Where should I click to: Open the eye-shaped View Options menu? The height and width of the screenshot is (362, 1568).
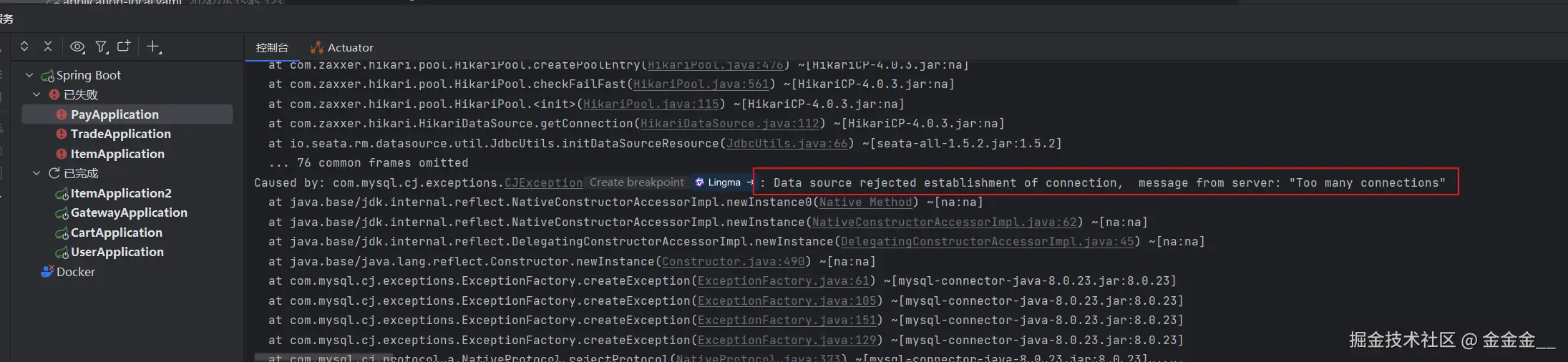(x=77, y=47)
